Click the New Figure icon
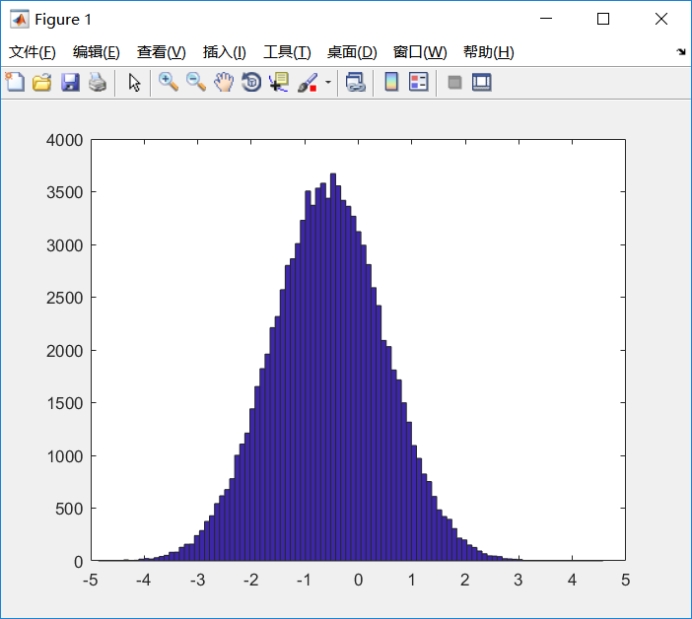The image size is (692, 619). point(14,83)
